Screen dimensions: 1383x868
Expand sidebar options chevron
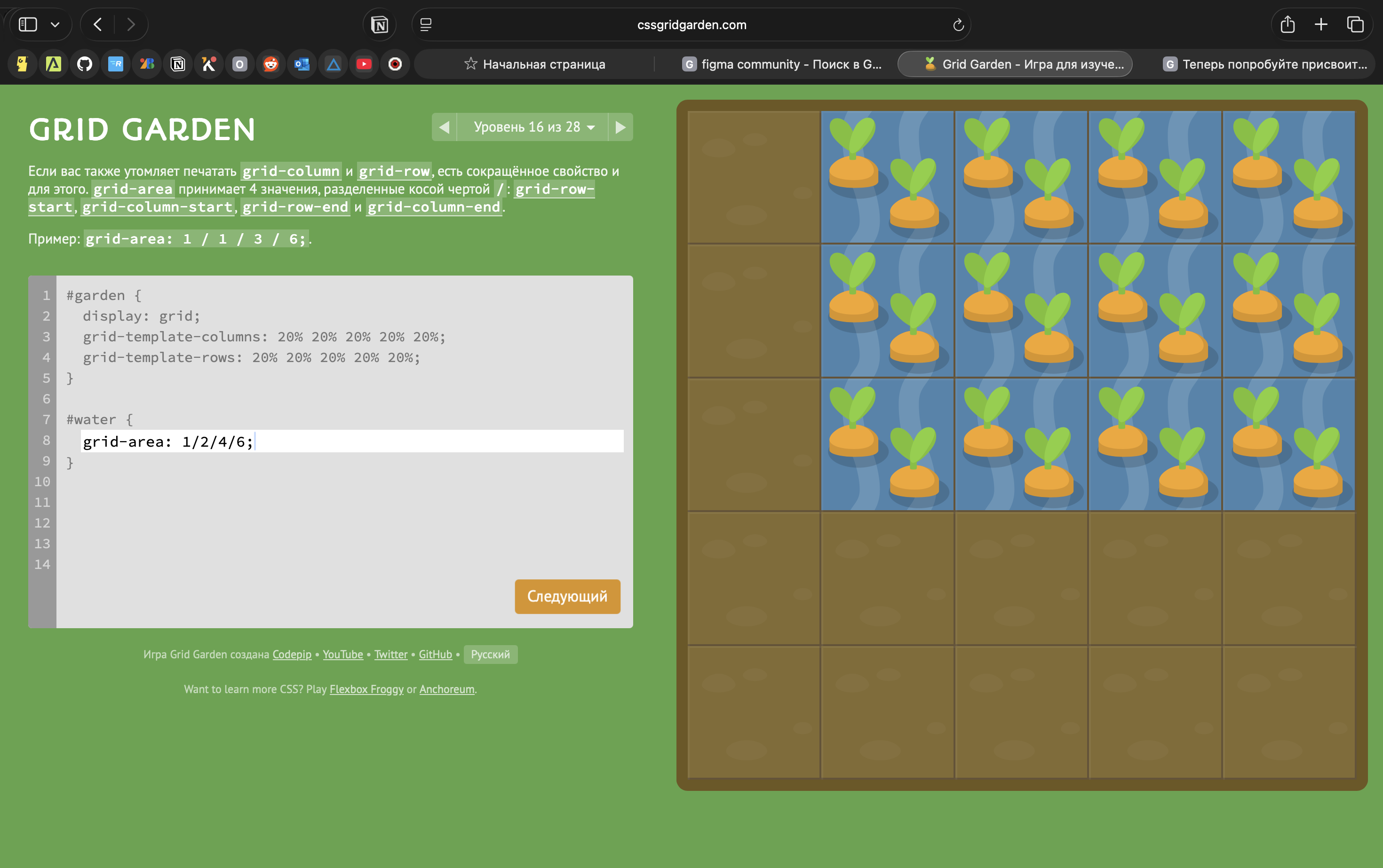tap(55, 24)
